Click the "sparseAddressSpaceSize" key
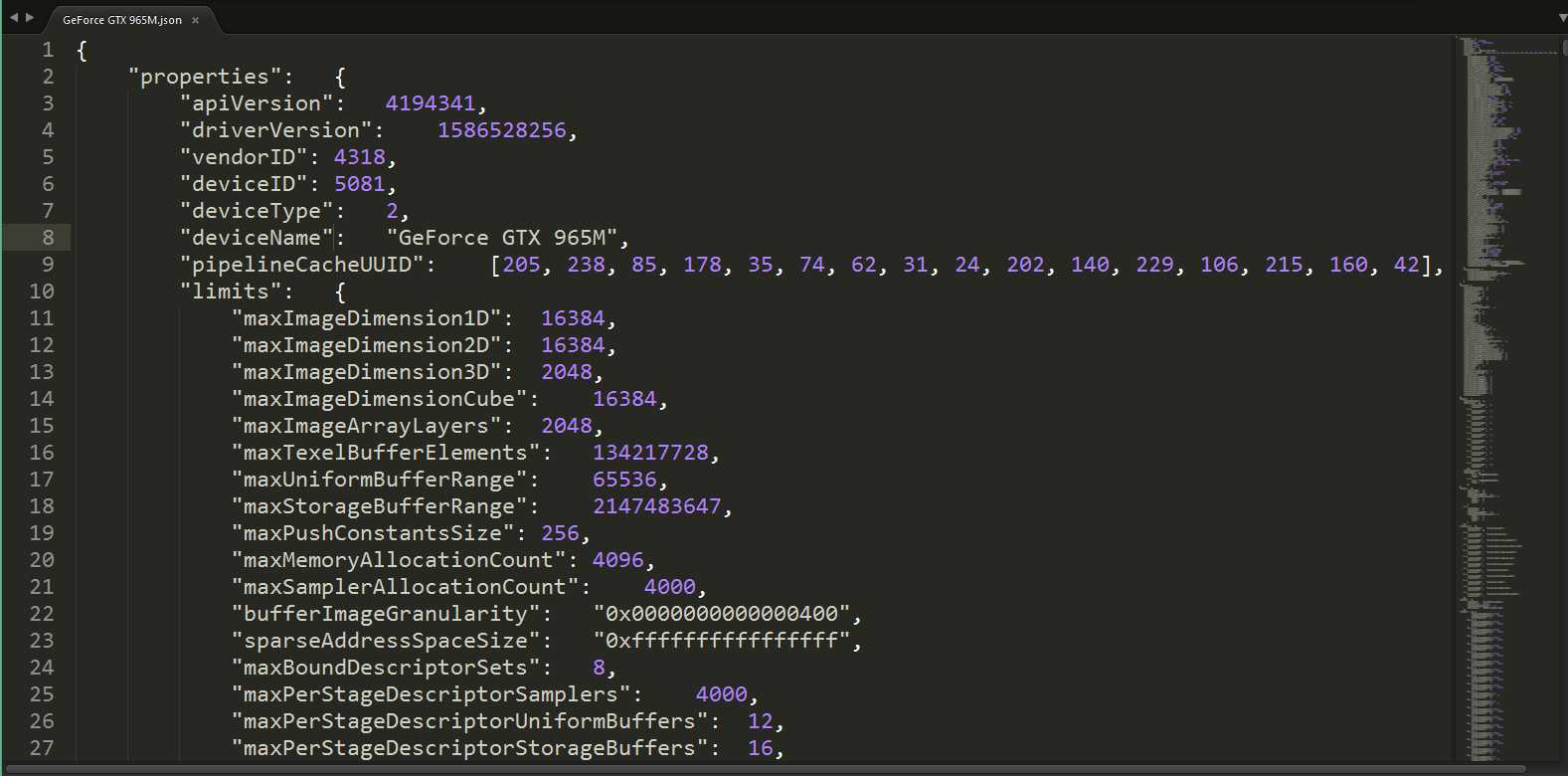This screenshot has height=776, width=1568. pyautogui.click(x=386, y=641)
